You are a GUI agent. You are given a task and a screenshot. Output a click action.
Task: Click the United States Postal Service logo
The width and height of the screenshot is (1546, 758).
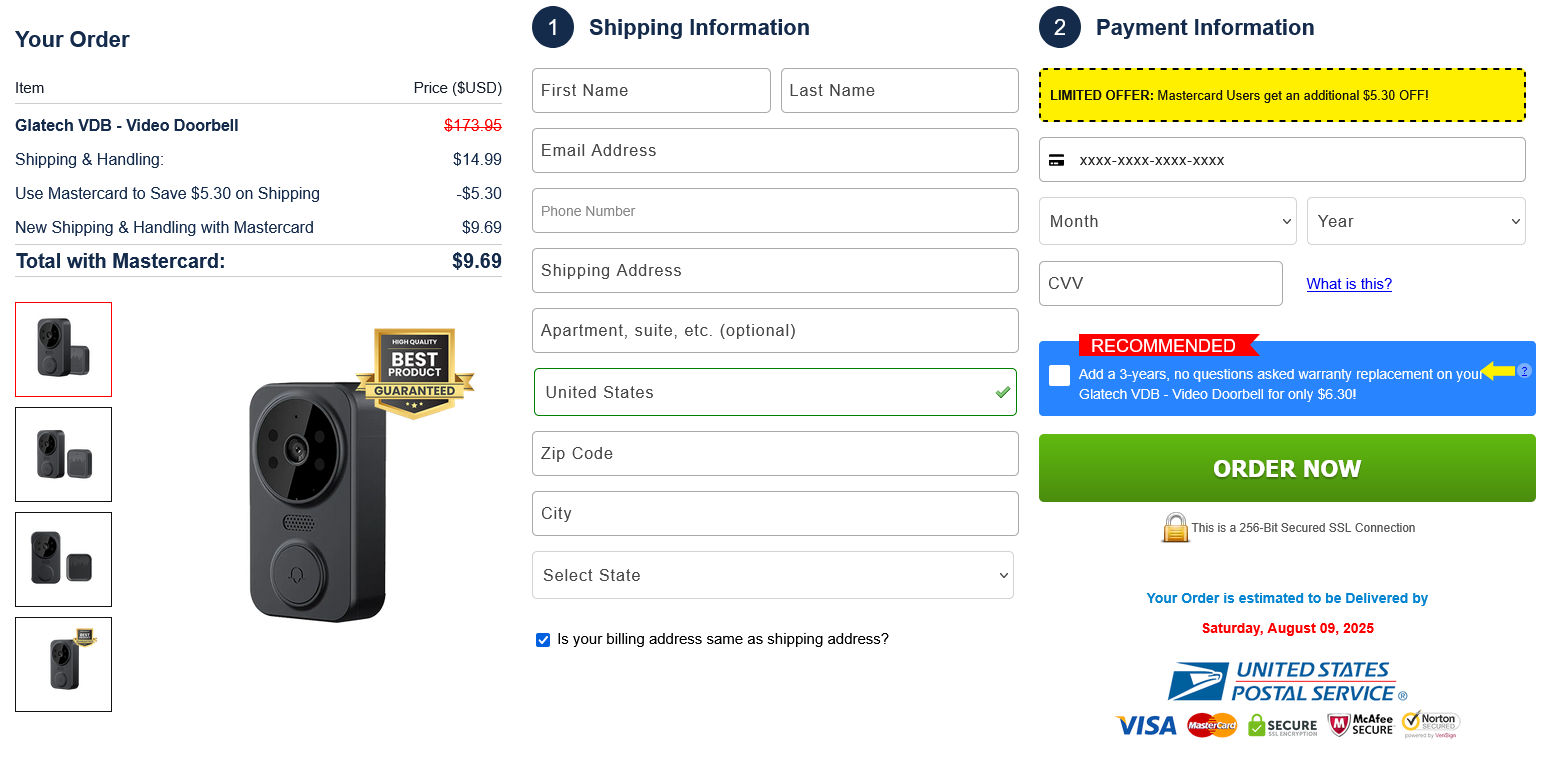(1287, 682)
